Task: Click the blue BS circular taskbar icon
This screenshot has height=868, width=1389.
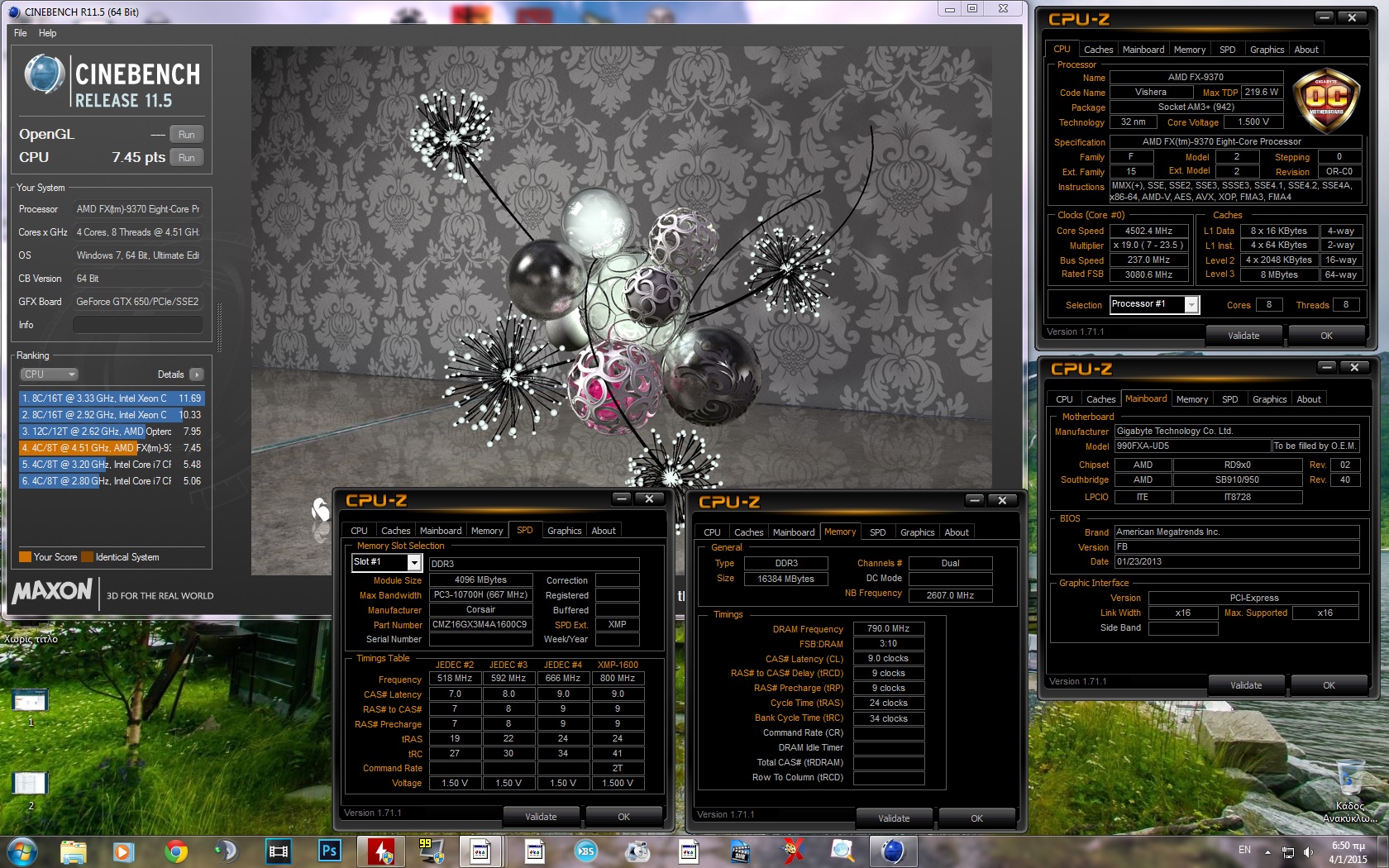Action: pyautogui.click(x=585, y=851)
